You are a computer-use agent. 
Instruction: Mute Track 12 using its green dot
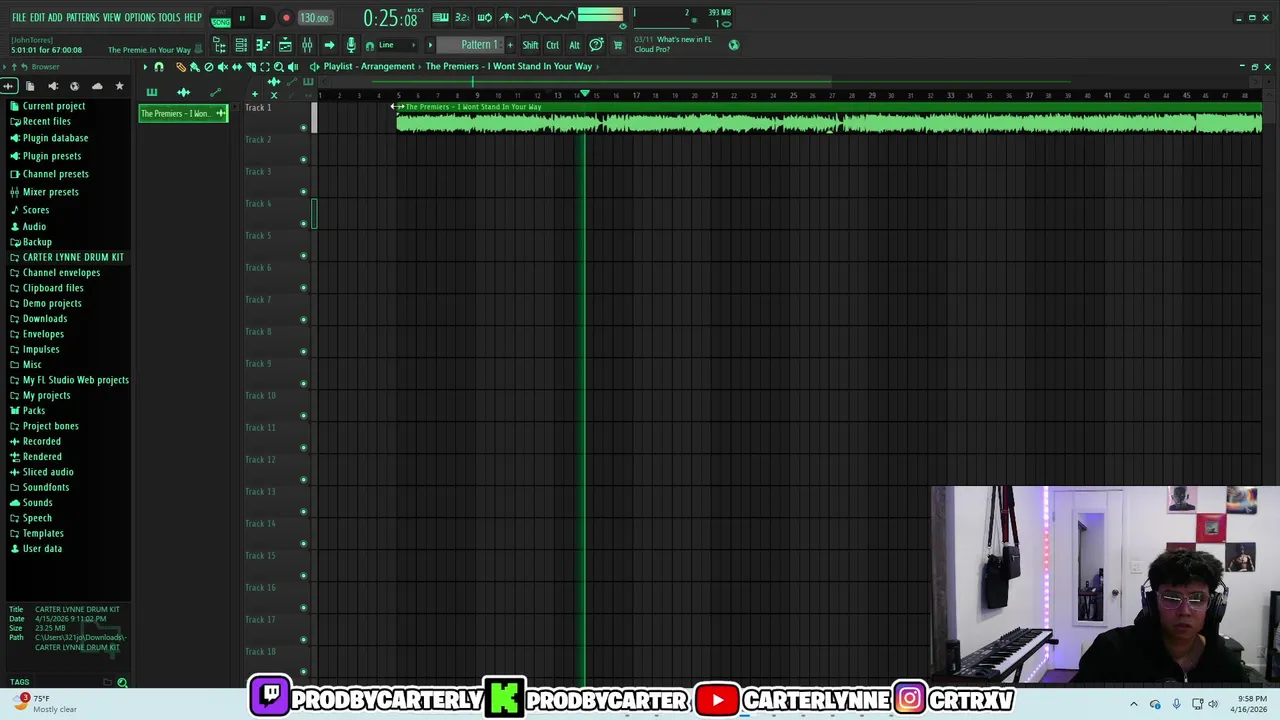click(304, 479)
